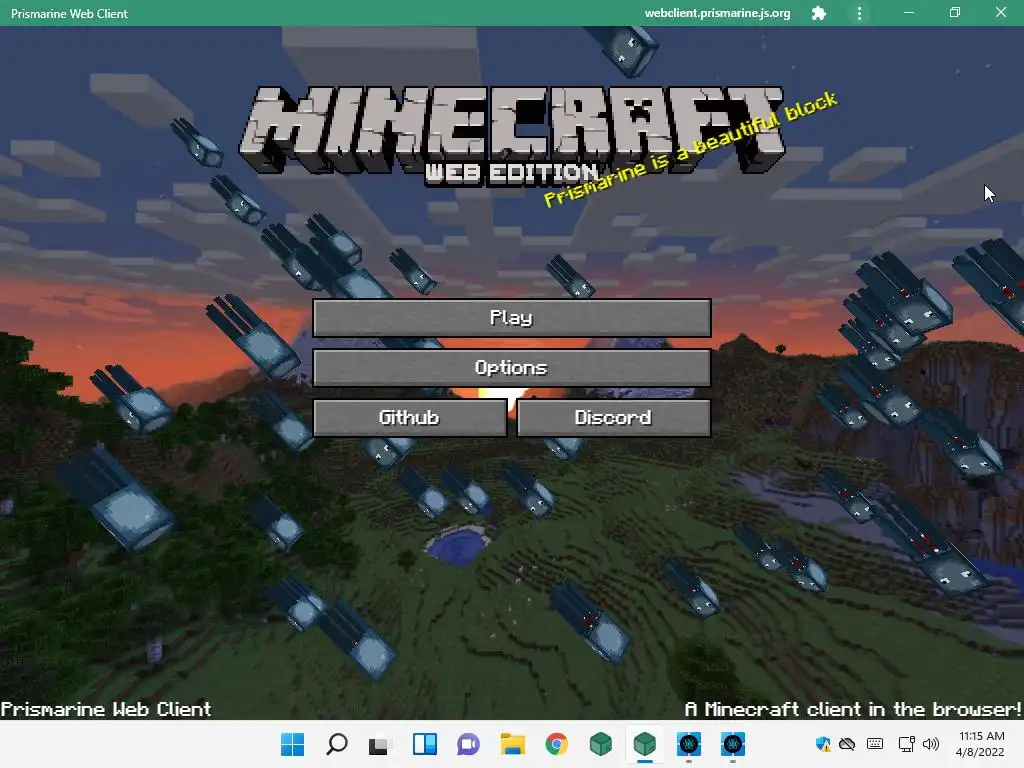Click the active Prismarine Web Client taskbar icon
The width and height of the screenshot is (1024, 768).
pyautogui.click(x=645, y=744)
